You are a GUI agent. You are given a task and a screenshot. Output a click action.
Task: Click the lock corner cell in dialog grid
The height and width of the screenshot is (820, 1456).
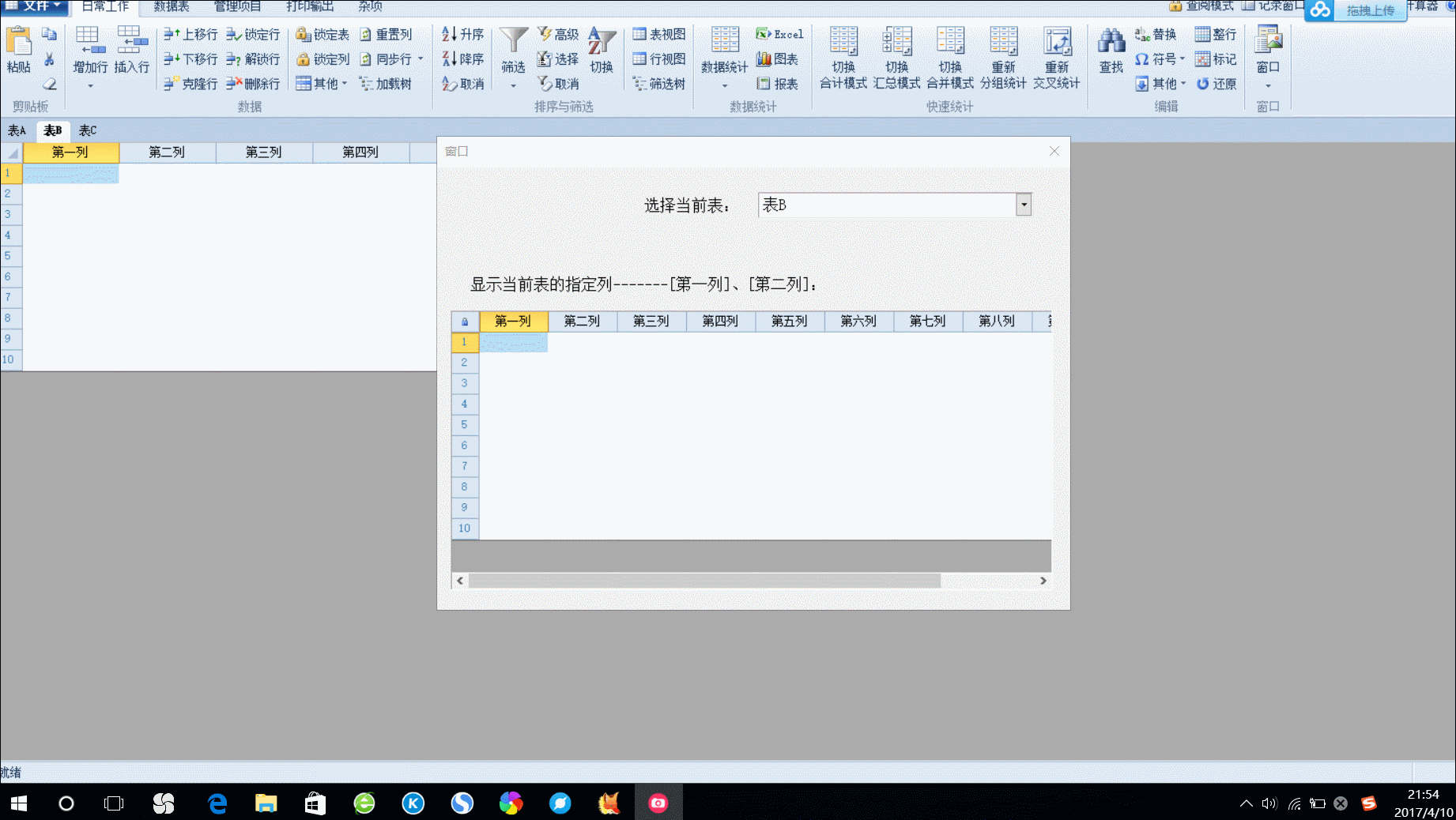pos(465,322)
